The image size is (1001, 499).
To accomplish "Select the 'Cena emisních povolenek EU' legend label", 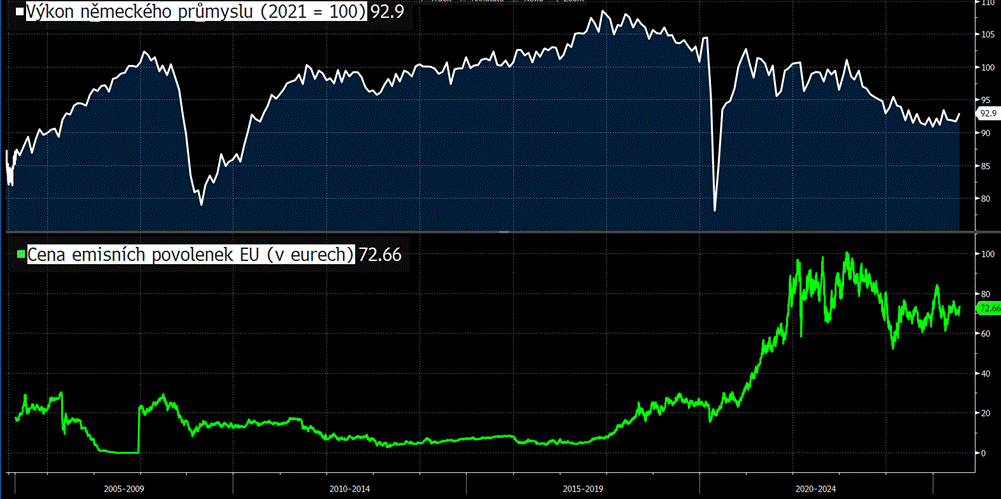I will (x=188, y=254).
